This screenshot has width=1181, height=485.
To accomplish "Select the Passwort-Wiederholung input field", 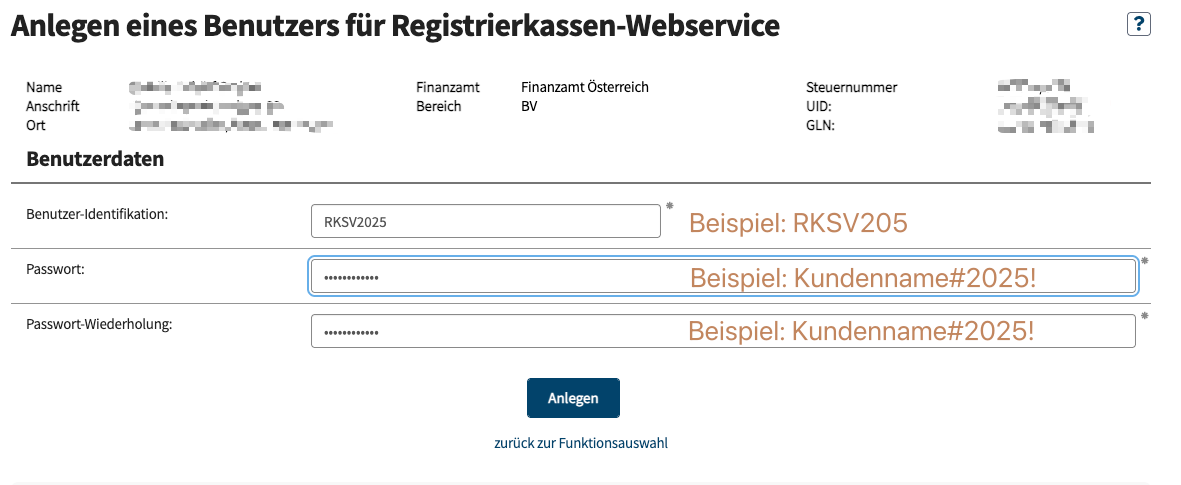I will 723,331.
